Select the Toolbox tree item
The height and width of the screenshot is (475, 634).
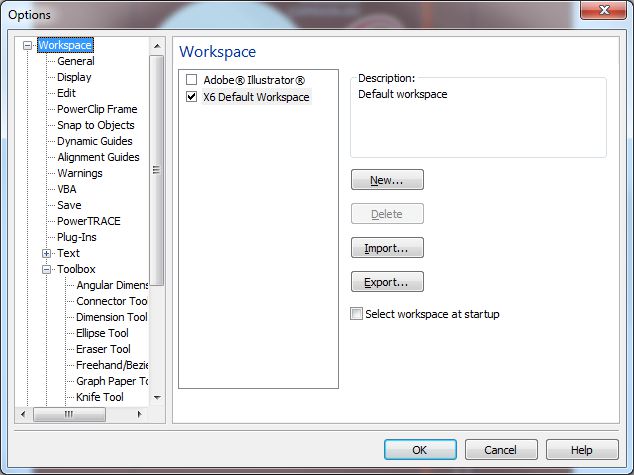click(x=76, y=269)
